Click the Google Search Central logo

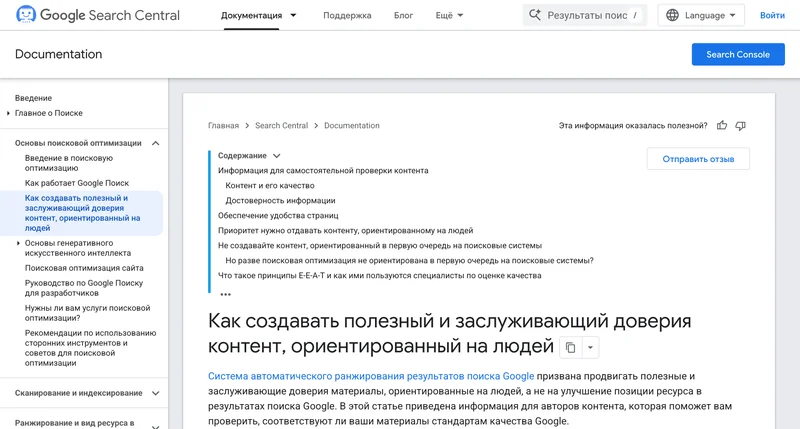point(97,15)
